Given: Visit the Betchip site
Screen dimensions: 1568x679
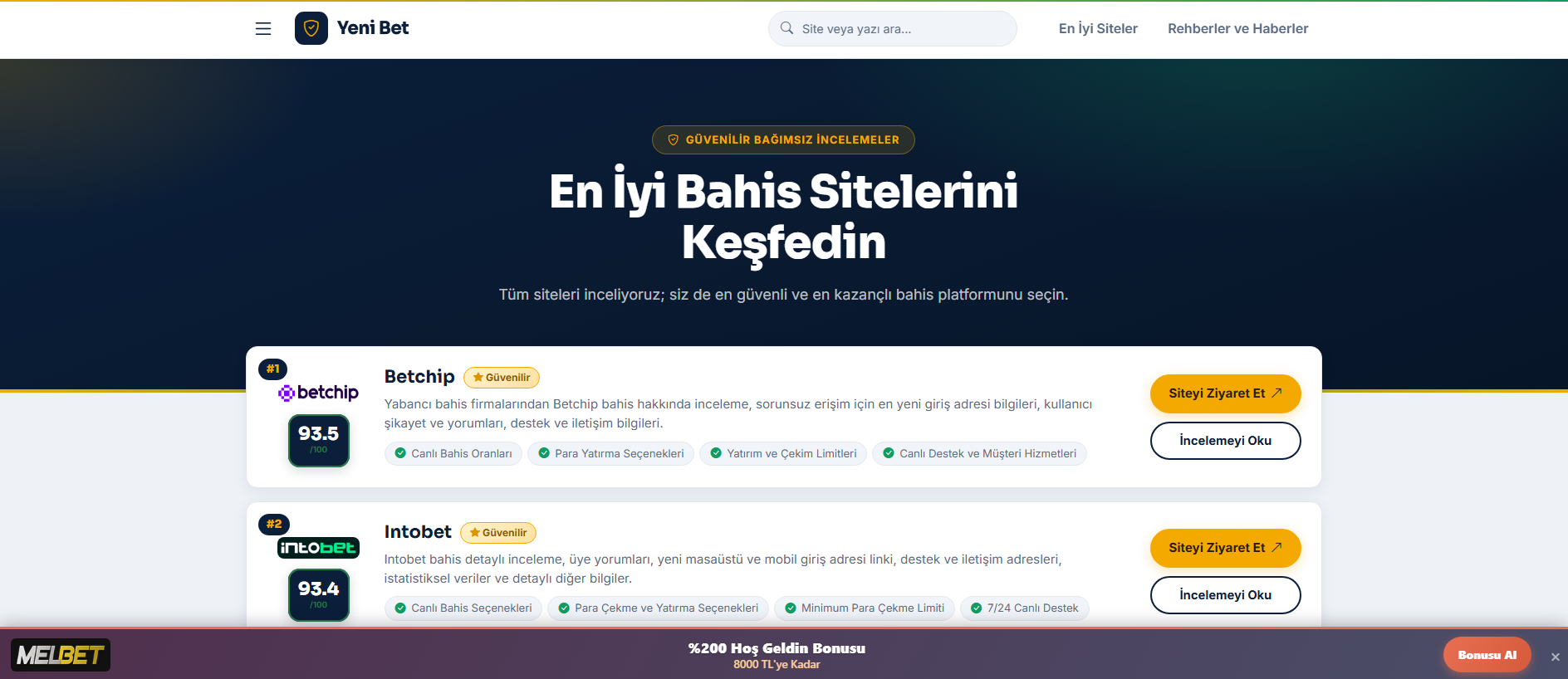Looking at the screenshot, I should pos(1225,393).
